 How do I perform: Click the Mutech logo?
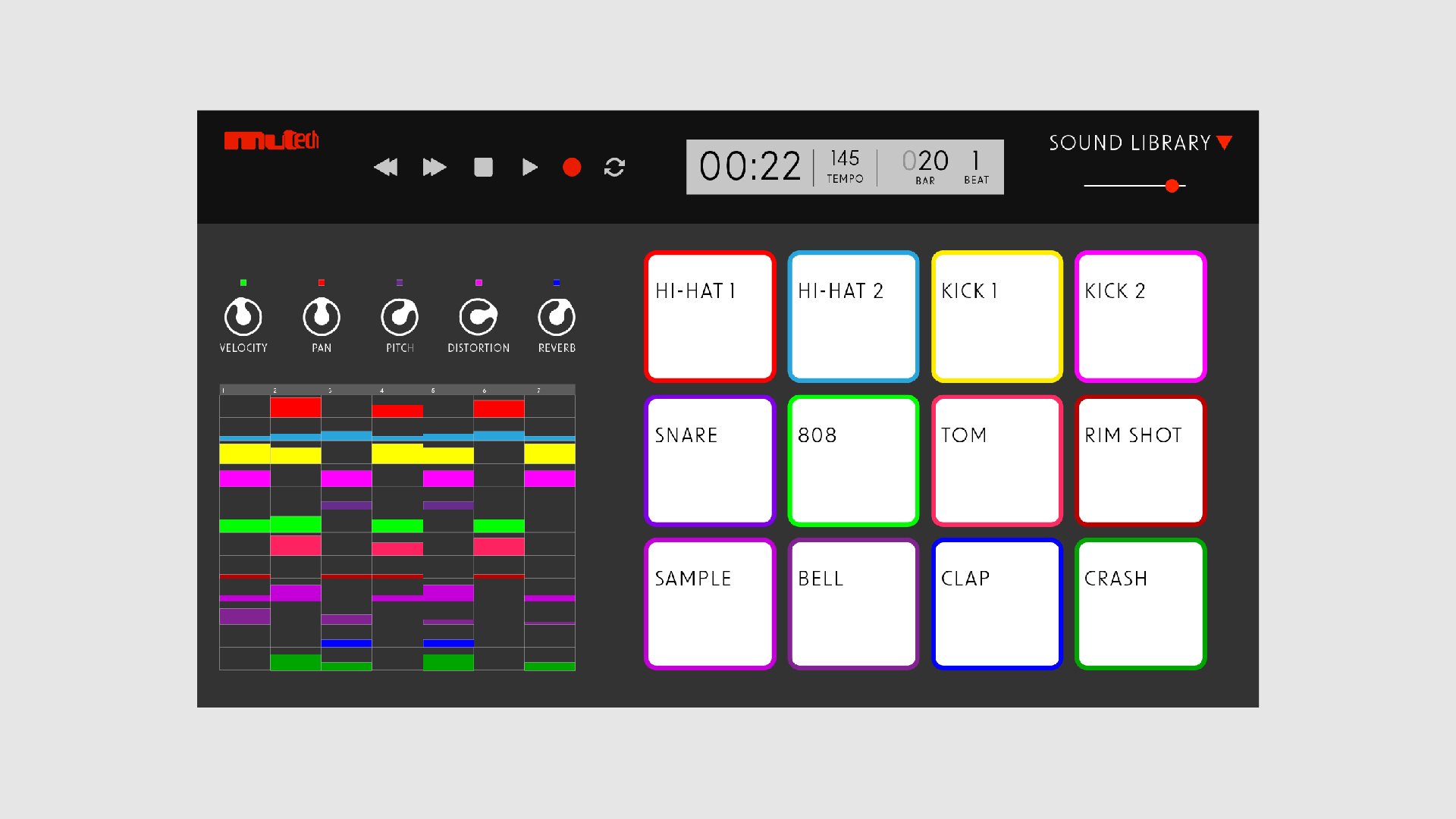(271, 140)
